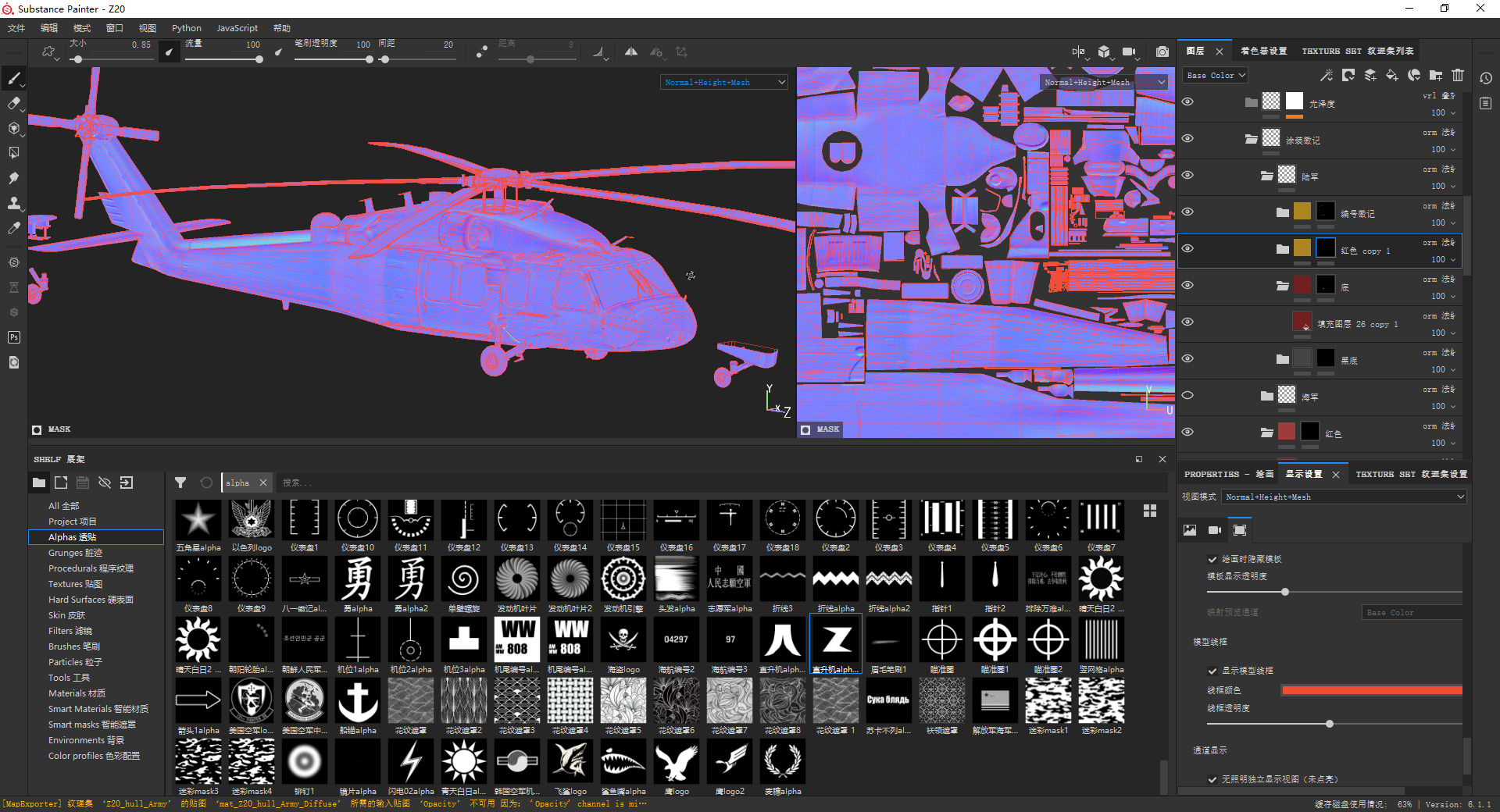Toggle 无照明独立显示视图 checkbox

(x=1212, y=779)
